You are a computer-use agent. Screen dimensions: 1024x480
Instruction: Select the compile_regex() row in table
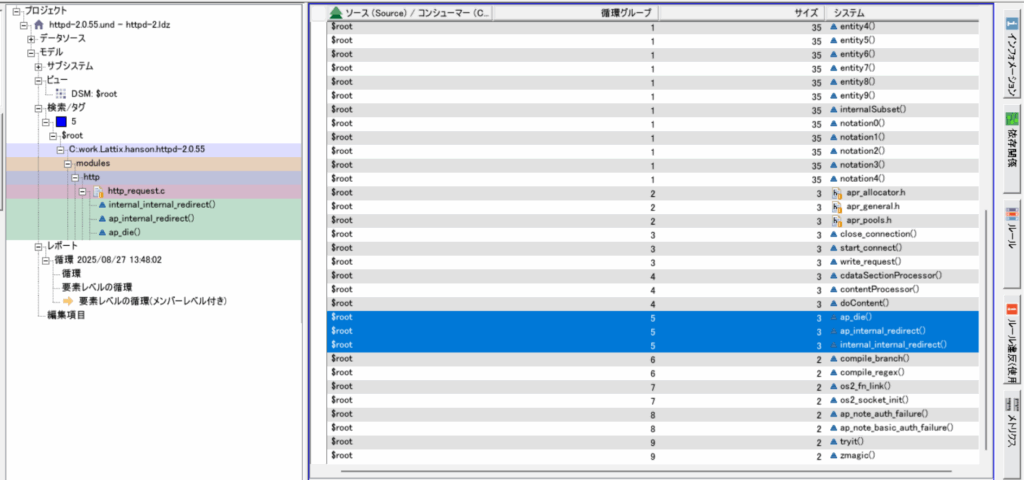click(x=650, y=372)
